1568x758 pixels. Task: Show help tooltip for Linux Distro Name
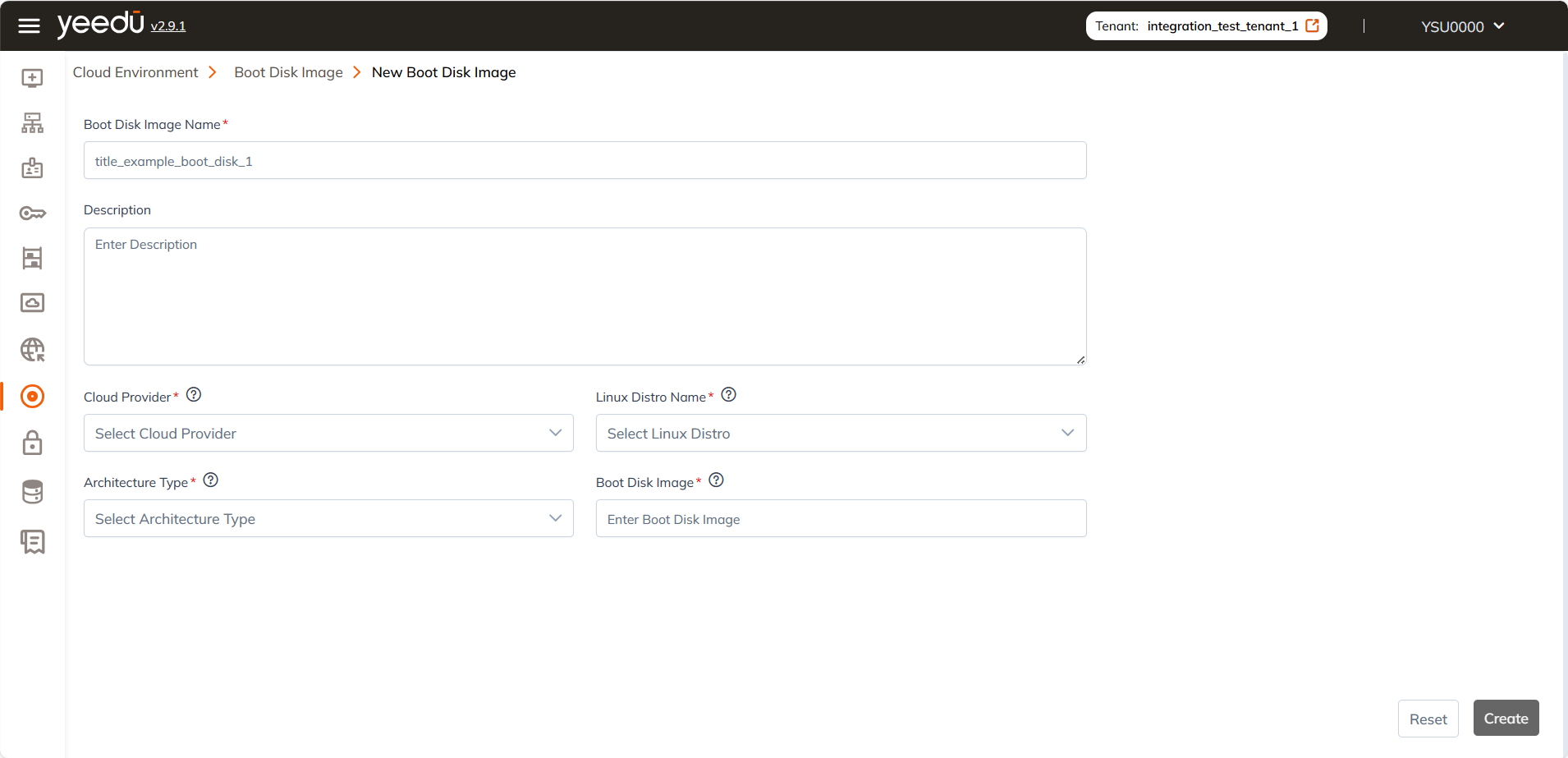point(728,395)
